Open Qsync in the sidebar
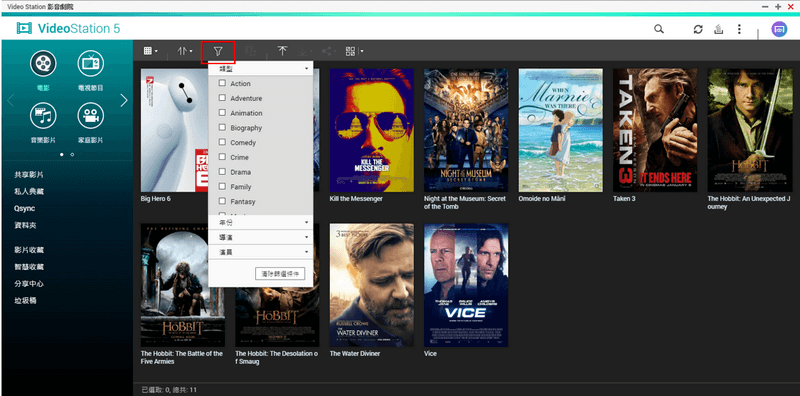The image size is (800, 396). (x=24, y=208)
